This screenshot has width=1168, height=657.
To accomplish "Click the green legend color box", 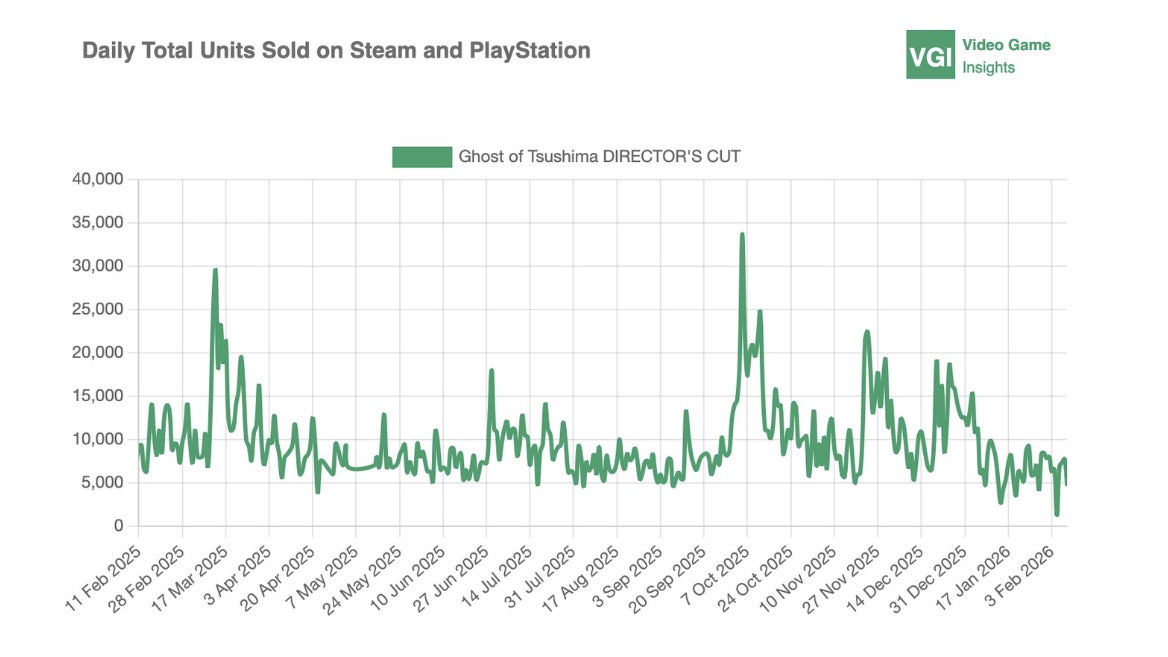I will coord(421,156).
